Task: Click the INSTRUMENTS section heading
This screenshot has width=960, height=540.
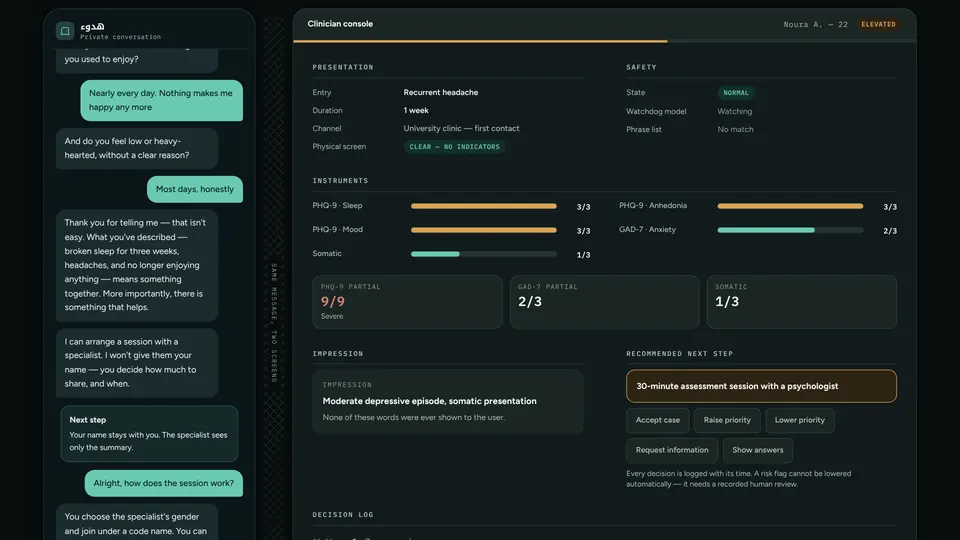Action: [x=340, y=181]
